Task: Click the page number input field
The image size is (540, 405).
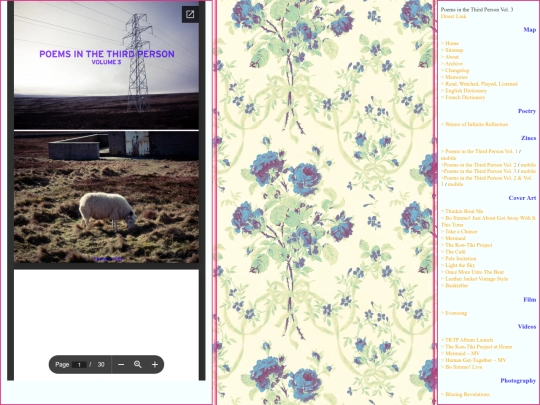Action: pos(79,365)
